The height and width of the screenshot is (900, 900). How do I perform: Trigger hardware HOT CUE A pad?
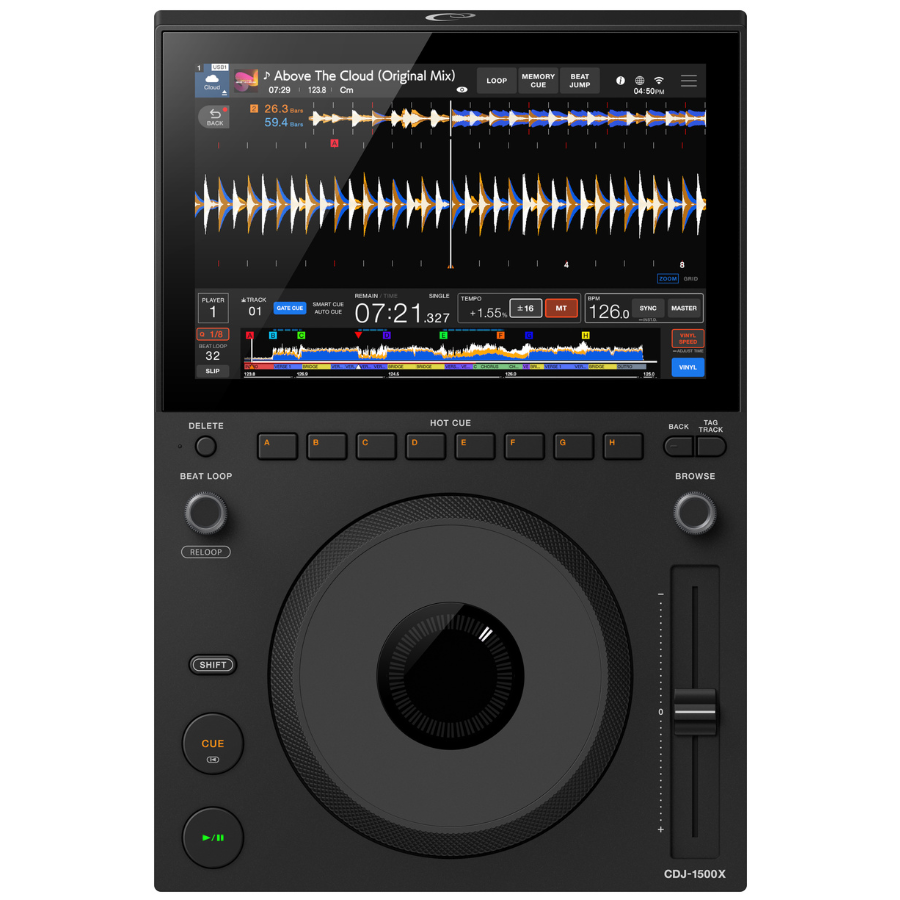tap(277, 447)
